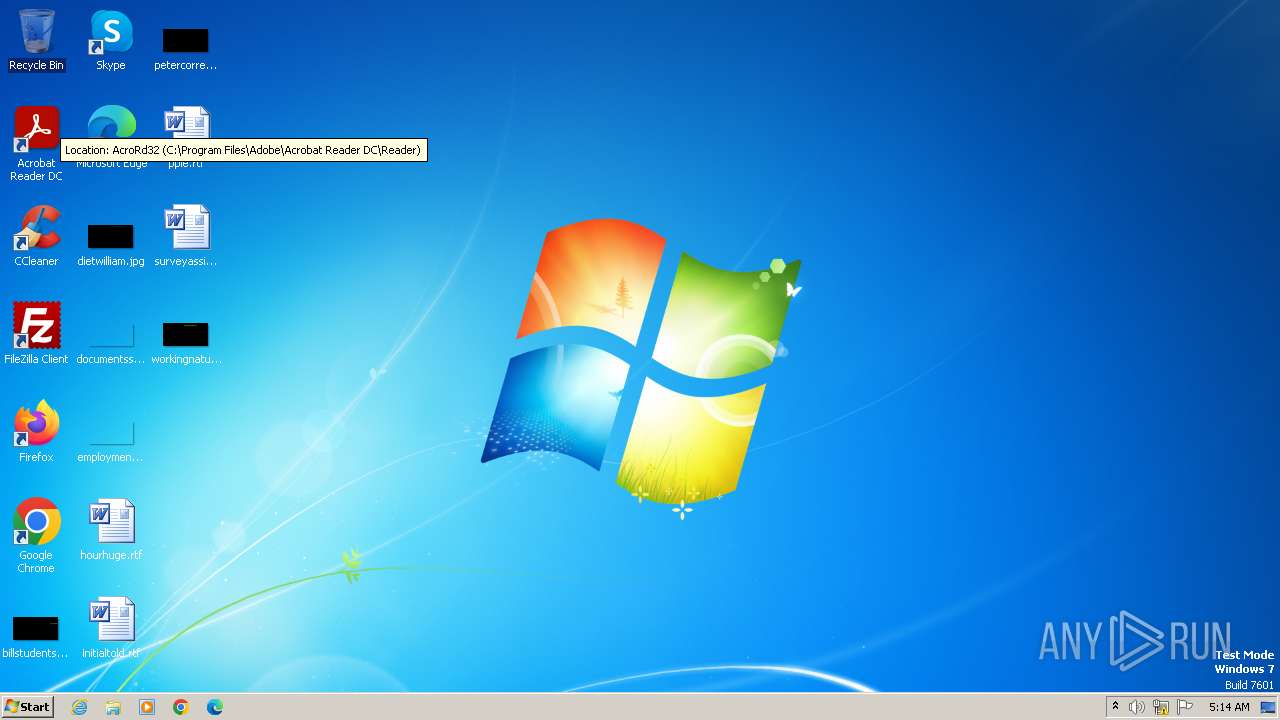Image resolution: width=1280 pixels, height=720 pixels.
Task: Click the 5:14 AM system clock
Action: [x=1229, y=707]
